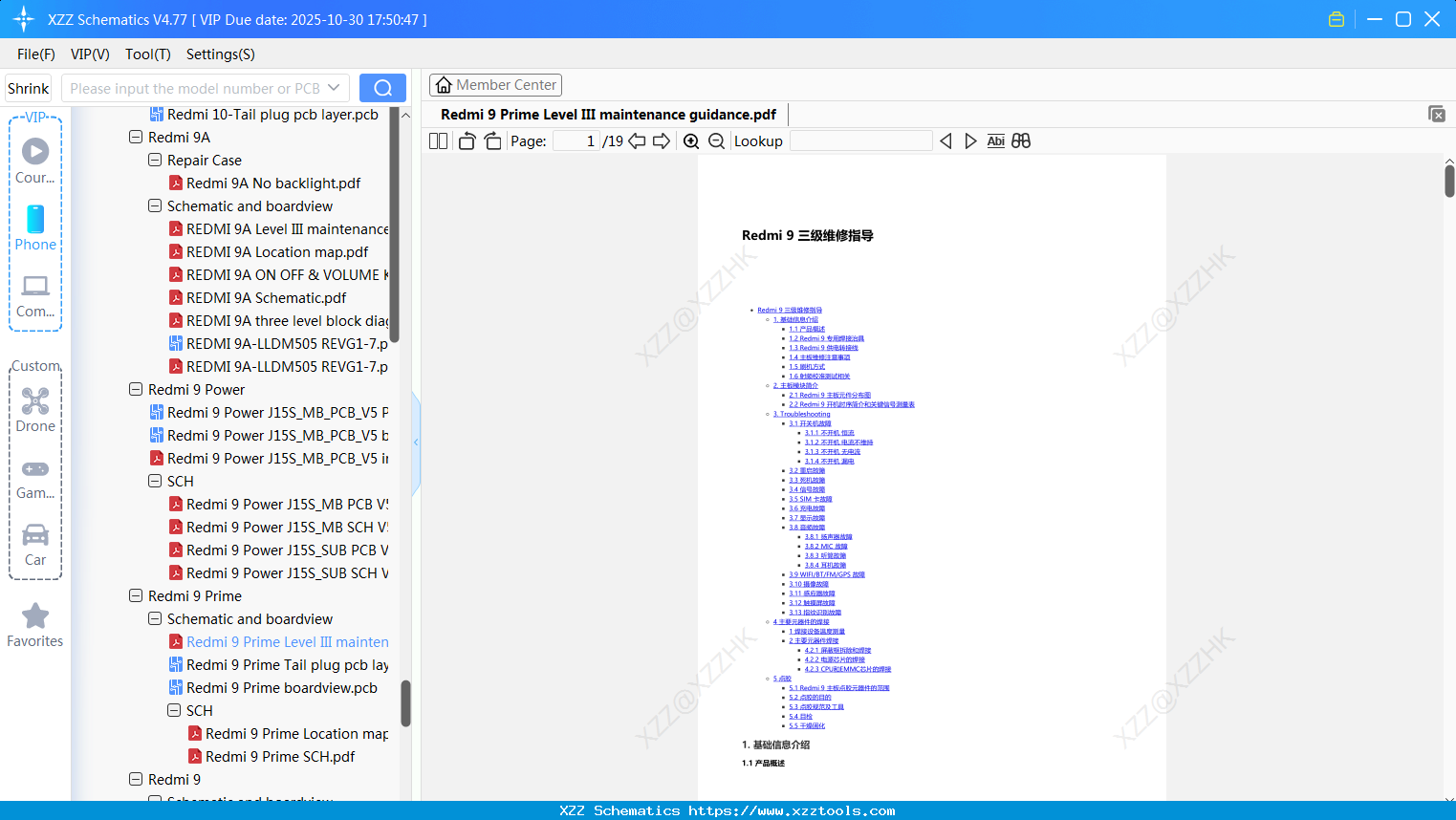Screen dimensions: 1456x820
Task: Open the Settings(S) menu
Action: point(221,54)
